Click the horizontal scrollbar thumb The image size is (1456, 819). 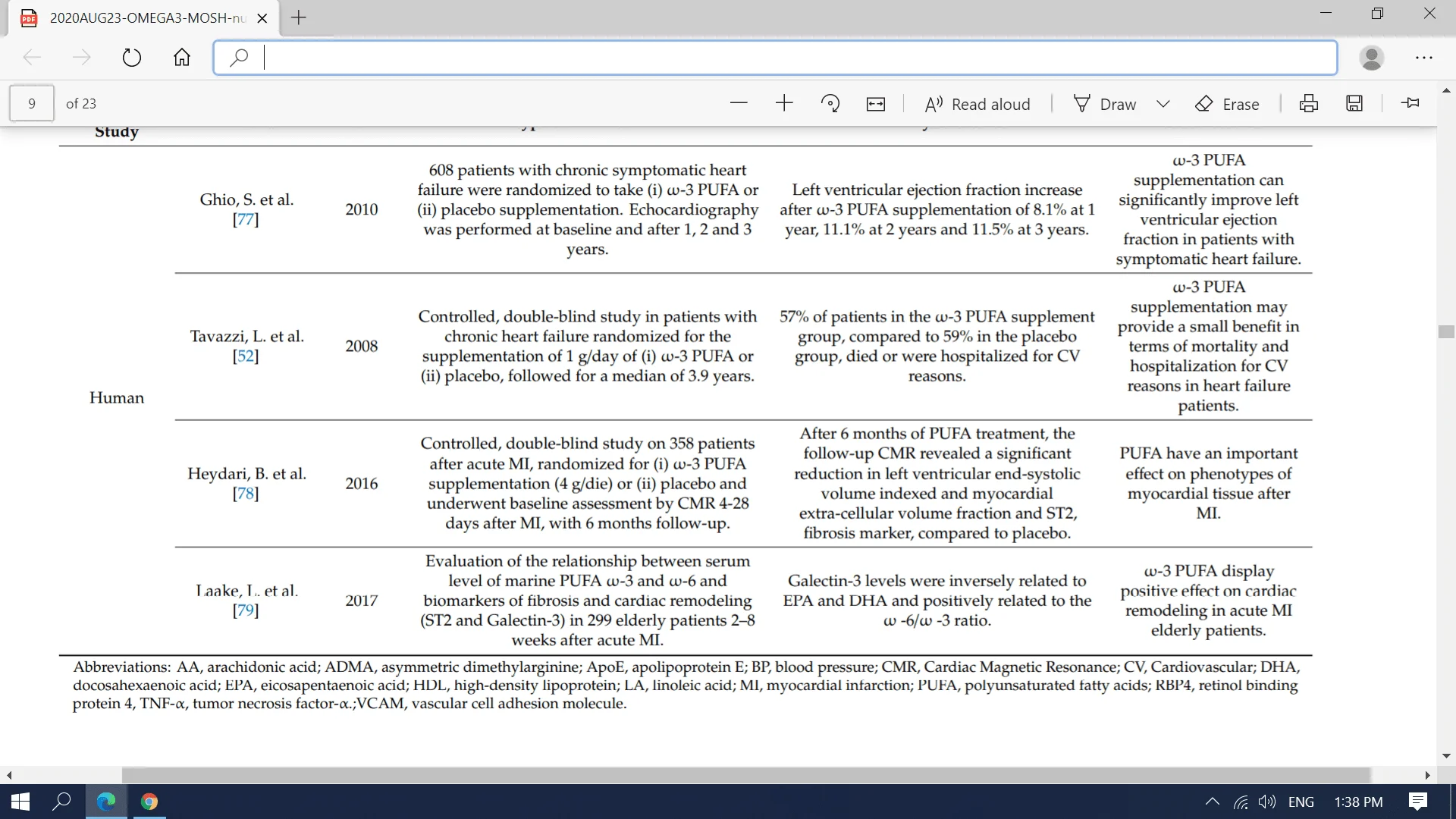[746, 775]
